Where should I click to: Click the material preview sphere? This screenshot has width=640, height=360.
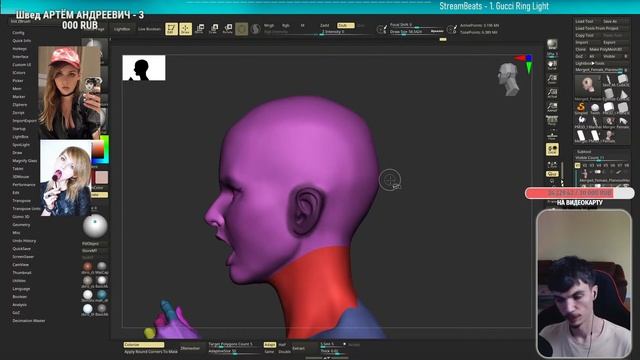pos(95,226)
